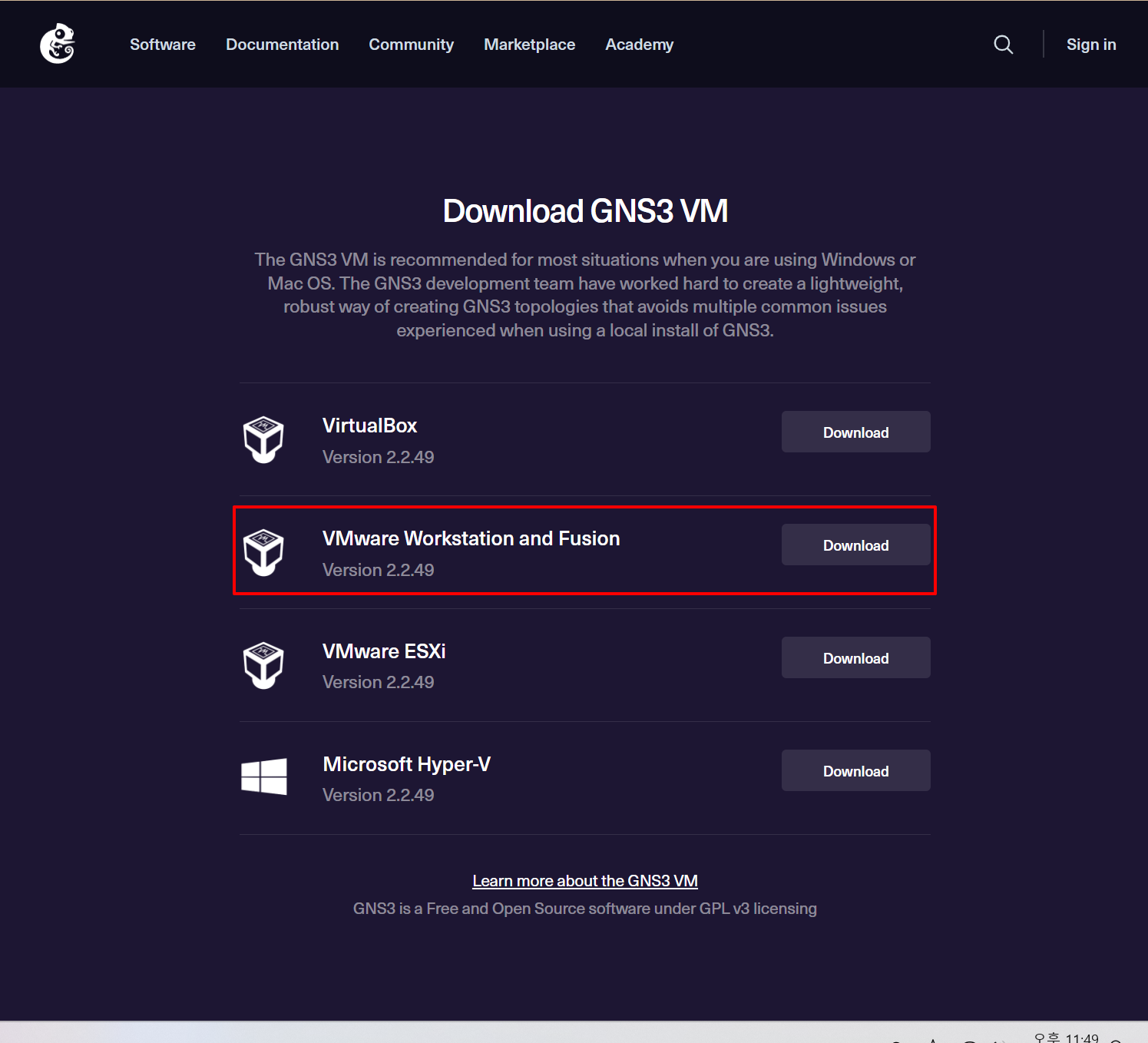
Task: Open the Community menu
Action: [412, 45]
